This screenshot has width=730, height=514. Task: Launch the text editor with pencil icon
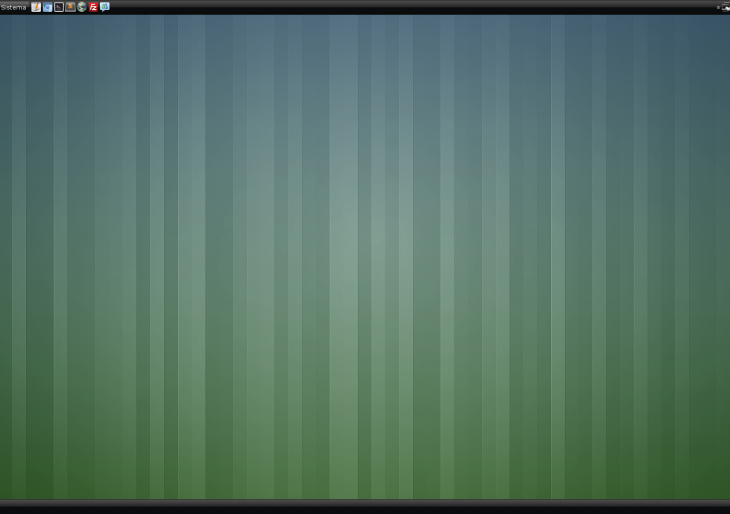[x=36, y=7]
